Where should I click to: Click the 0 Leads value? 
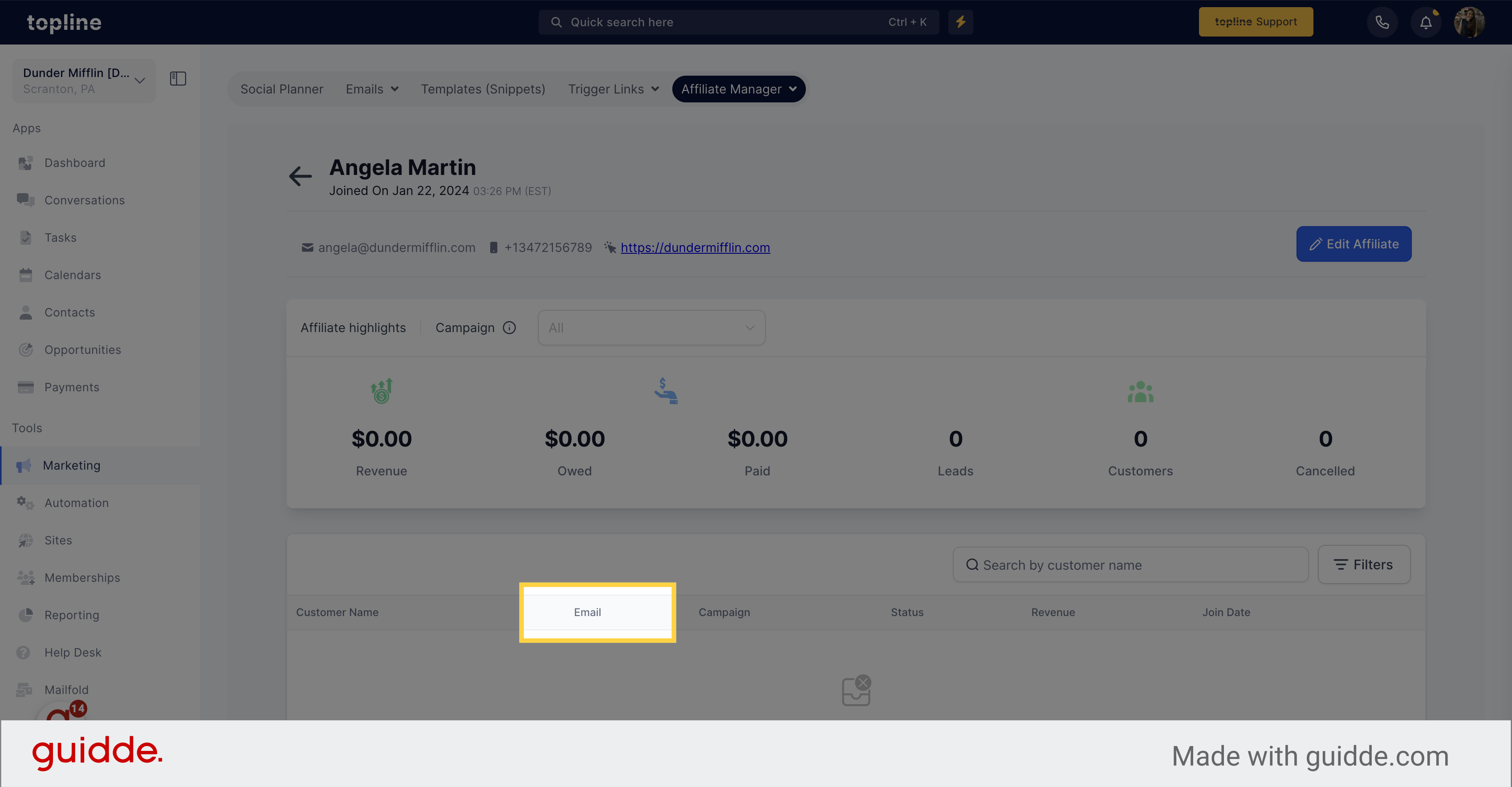click(x=955, y=439)
